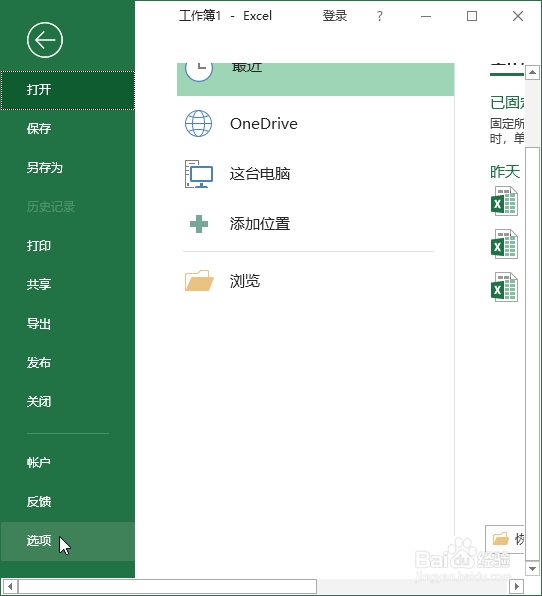Click the 昨天 group heading

pyautogui.click(x=505, y=172)
